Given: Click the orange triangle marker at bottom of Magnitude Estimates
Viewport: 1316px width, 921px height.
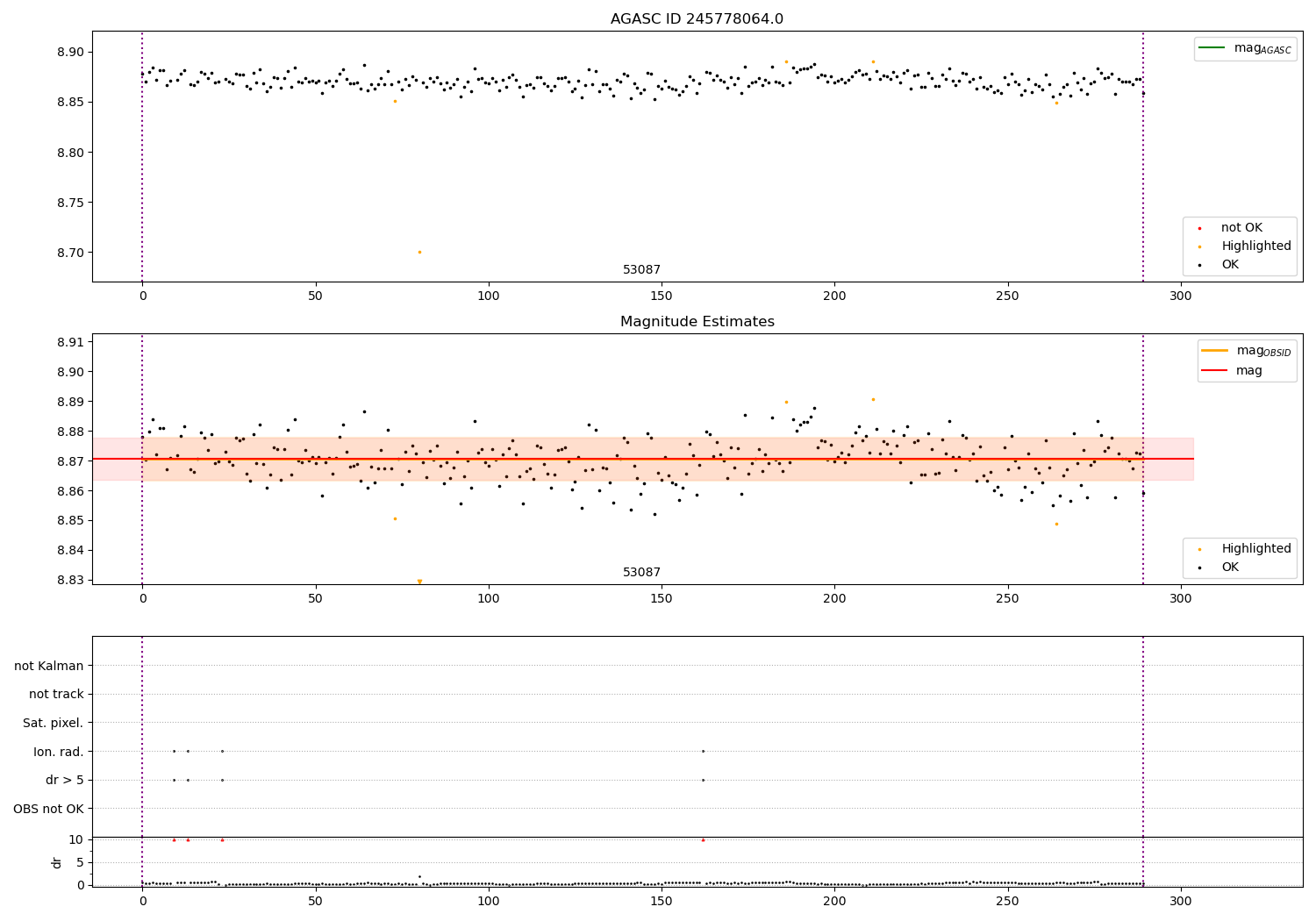Looking at the screenshot, I should [x=419, y=582].
